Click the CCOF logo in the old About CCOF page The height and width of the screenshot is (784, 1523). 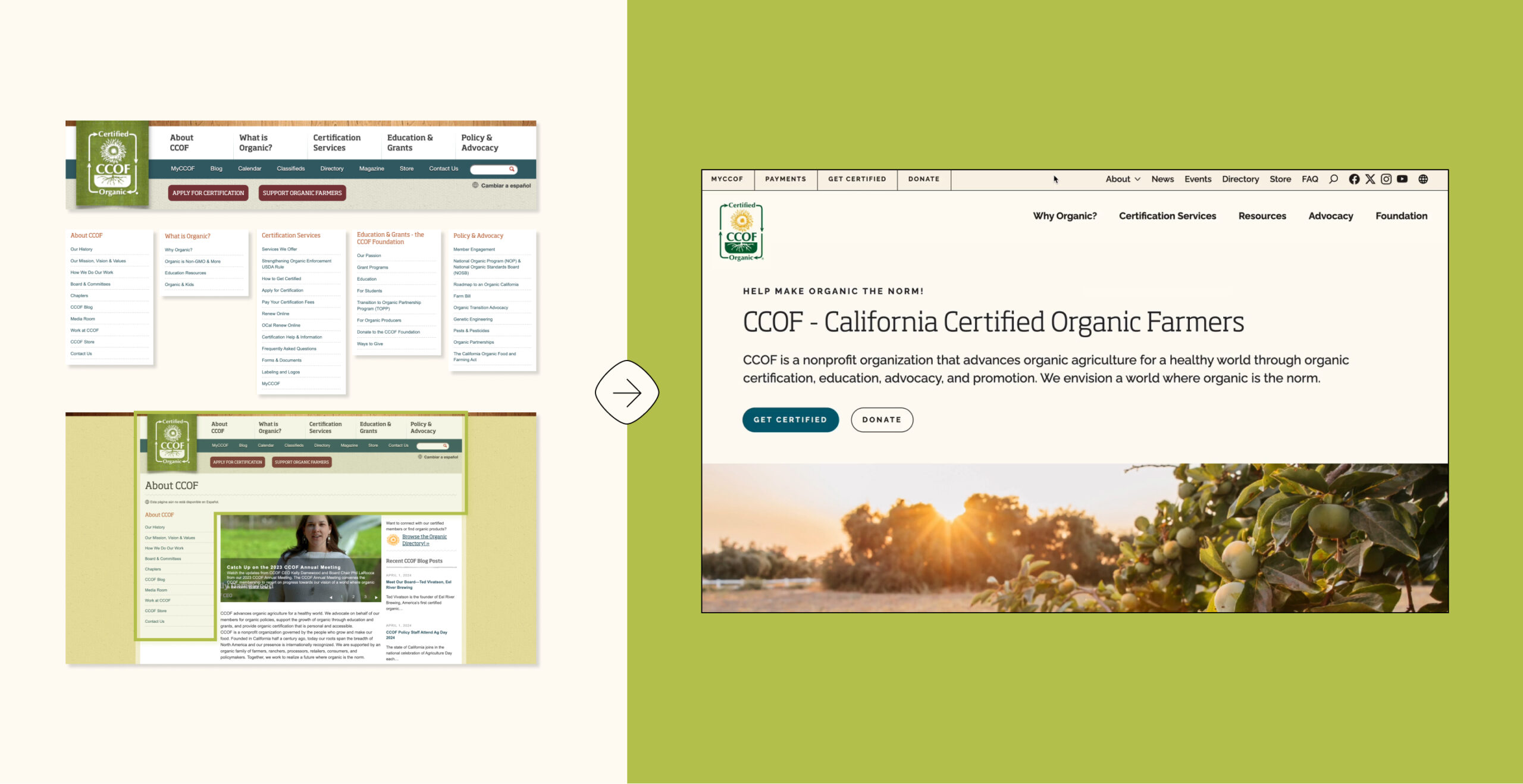coord(173,443)
